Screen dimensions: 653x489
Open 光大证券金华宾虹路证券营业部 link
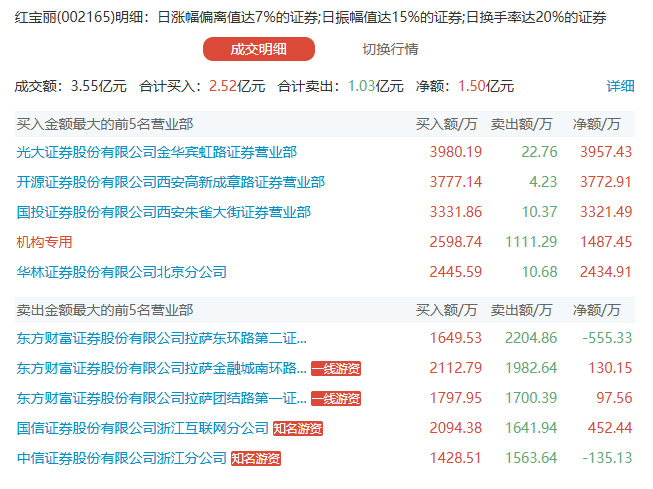pyautogui.click(x=157, y=152)
